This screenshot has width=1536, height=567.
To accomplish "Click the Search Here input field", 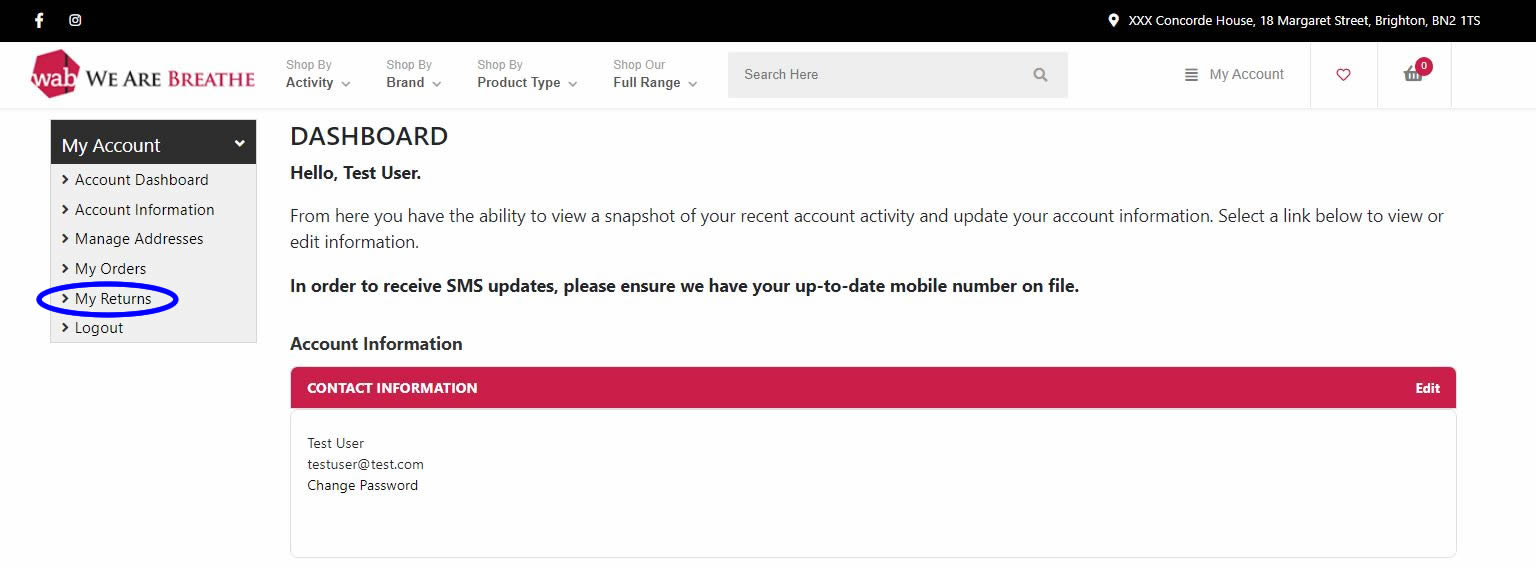I will point(897,75).
